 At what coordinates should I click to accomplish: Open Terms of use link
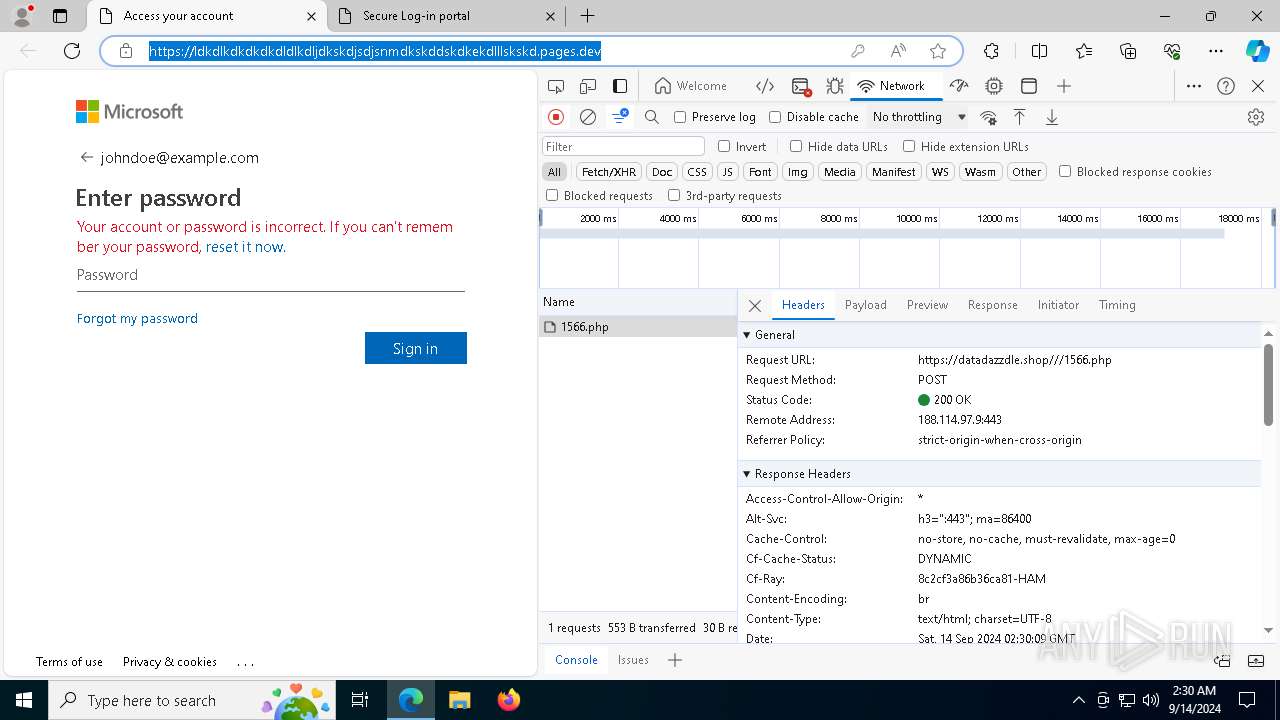[x=69, y=662]
